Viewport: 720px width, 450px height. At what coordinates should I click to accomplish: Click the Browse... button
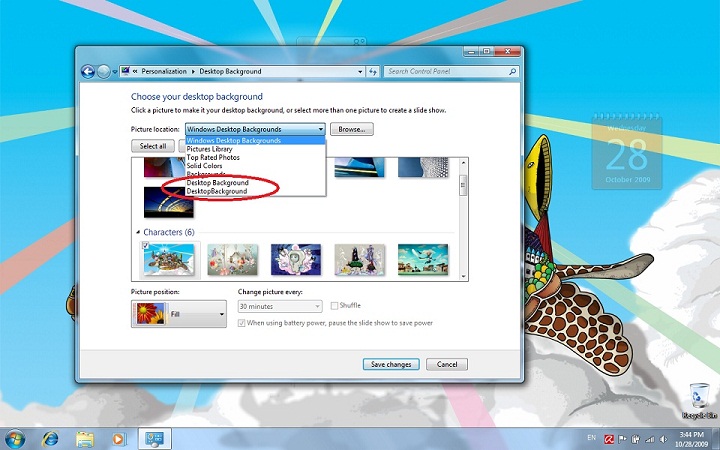coord(352,129)
